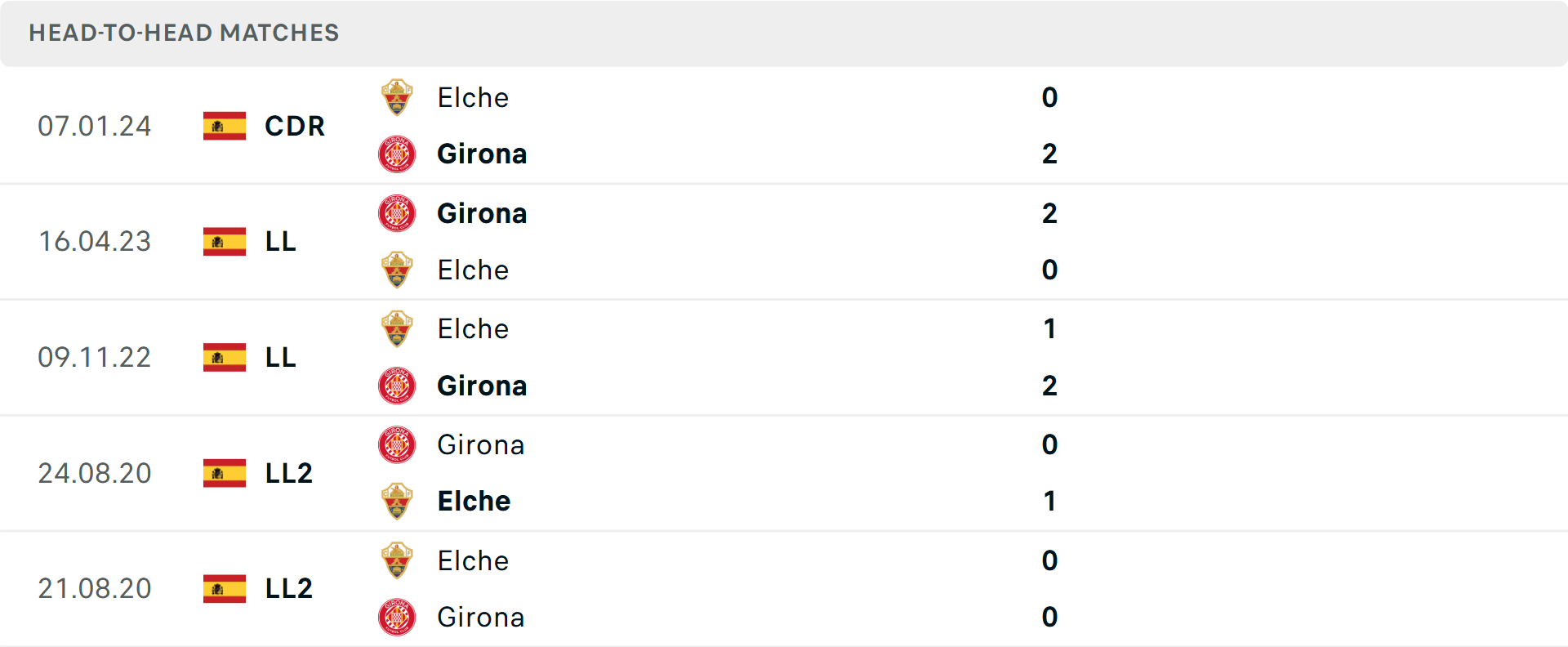Viewport: 1568px width, 647px height.
Task: Click Elche crest in the 07.01.24 match
Action: coord(397,98)
